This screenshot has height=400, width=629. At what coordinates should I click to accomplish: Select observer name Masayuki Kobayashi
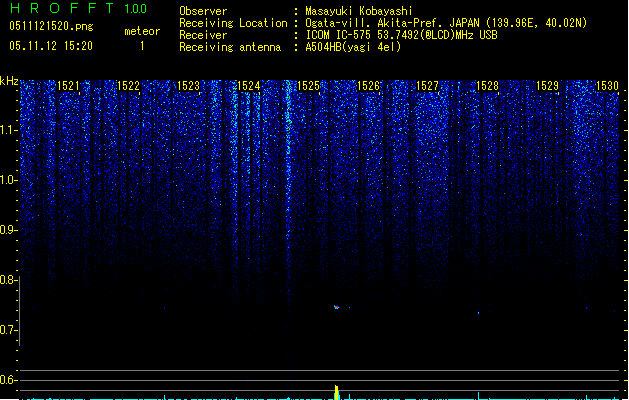(359, 11)
